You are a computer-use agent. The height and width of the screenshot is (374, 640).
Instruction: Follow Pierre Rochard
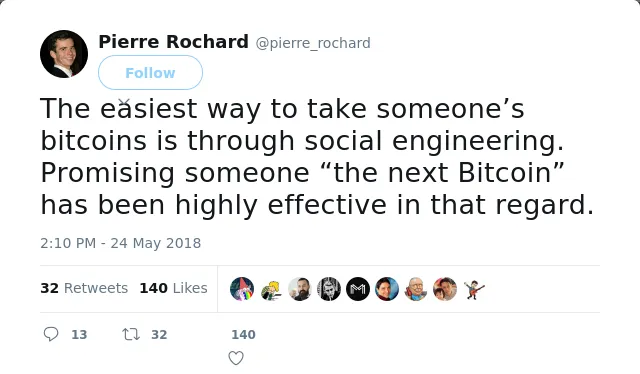pyautogui.click(x=150, y=73)
